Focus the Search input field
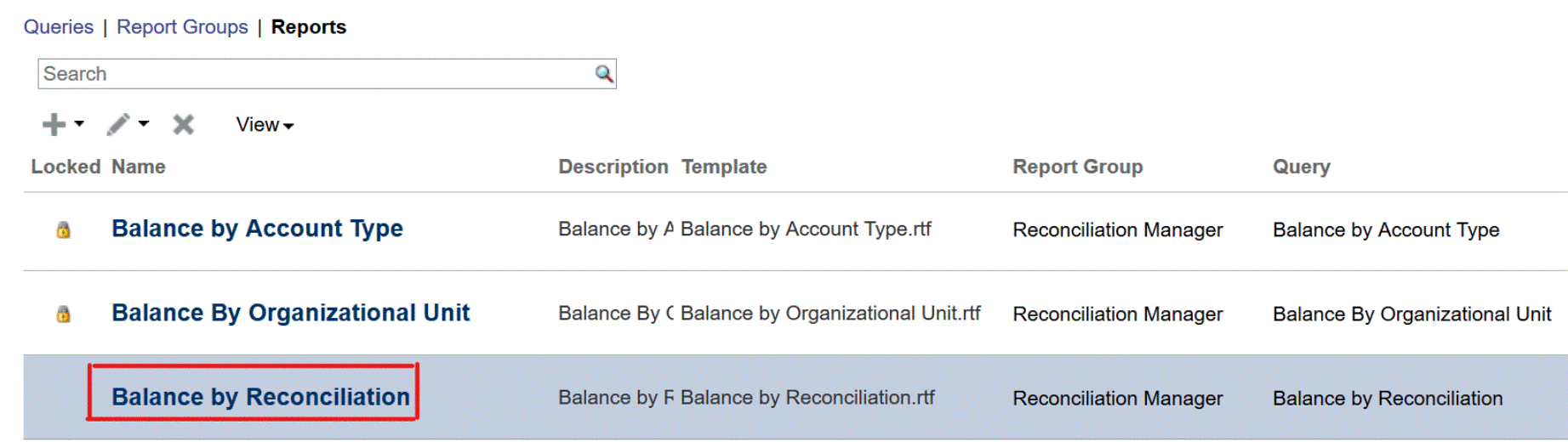Image resolution: width=1568 pixels, height=442 pixels. click(315, 74)
